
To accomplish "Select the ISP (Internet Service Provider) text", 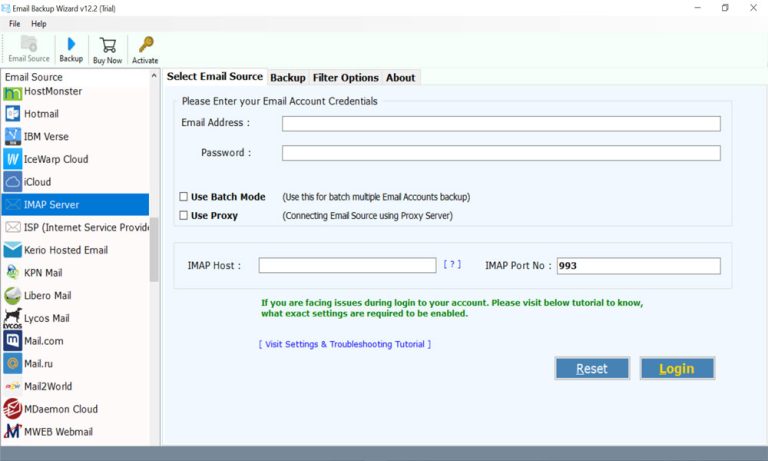I will [x=86, y=227].
